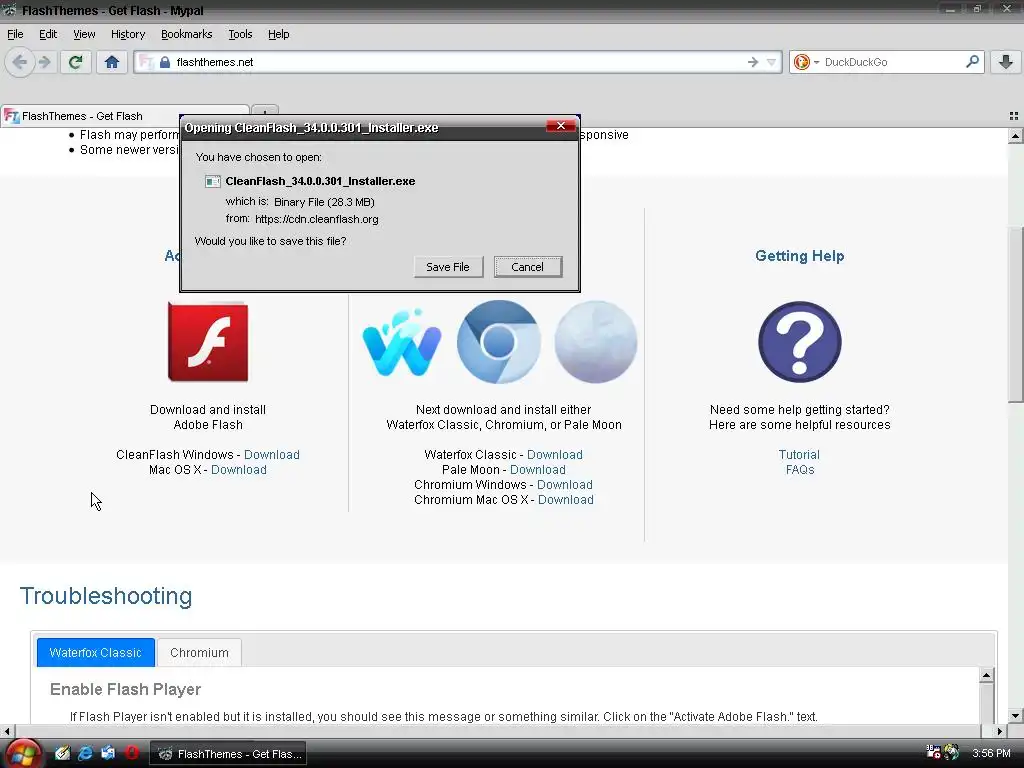
Task: Click CleanFlash Windows Download link
Action: (272, 455)
